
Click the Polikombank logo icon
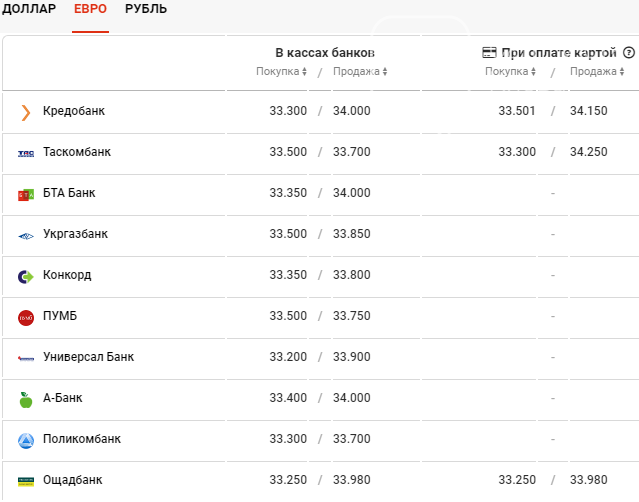point(26,440)
